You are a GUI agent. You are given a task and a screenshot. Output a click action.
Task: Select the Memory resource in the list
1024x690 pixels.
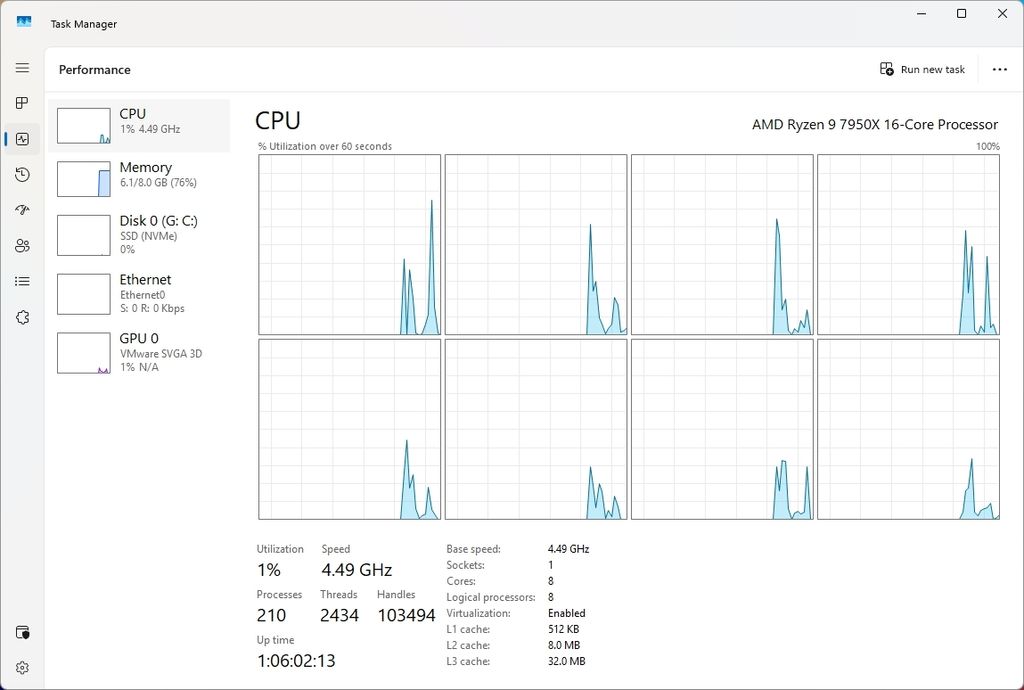click(139, 179)
